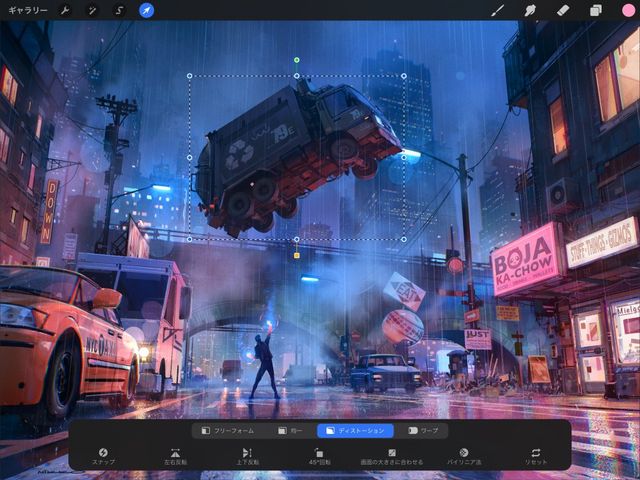Open the Layers panel
The image size is (640, 480).
(x=596, y=10)
